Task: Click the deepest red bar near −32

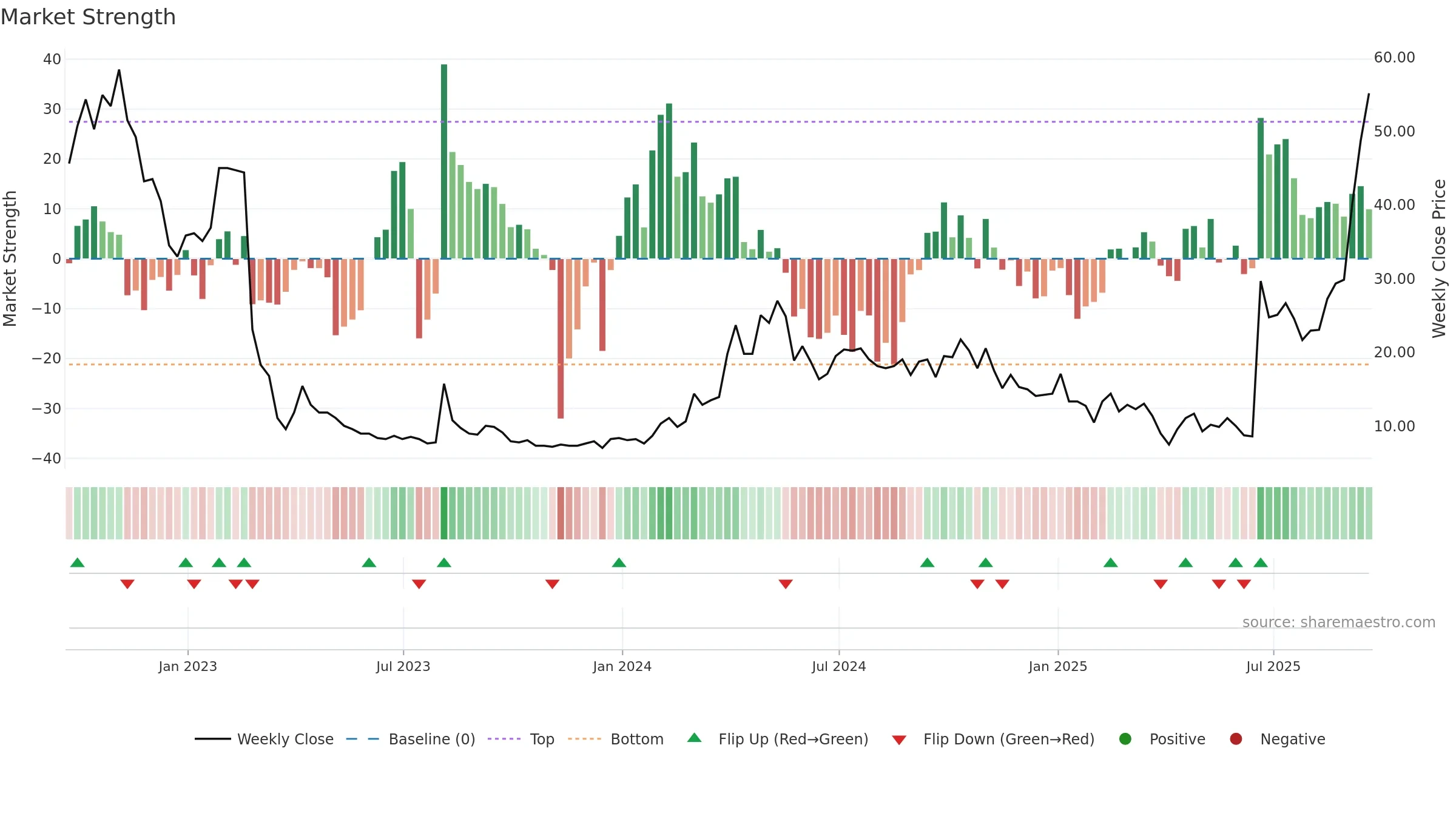Action: click(561, 339)
